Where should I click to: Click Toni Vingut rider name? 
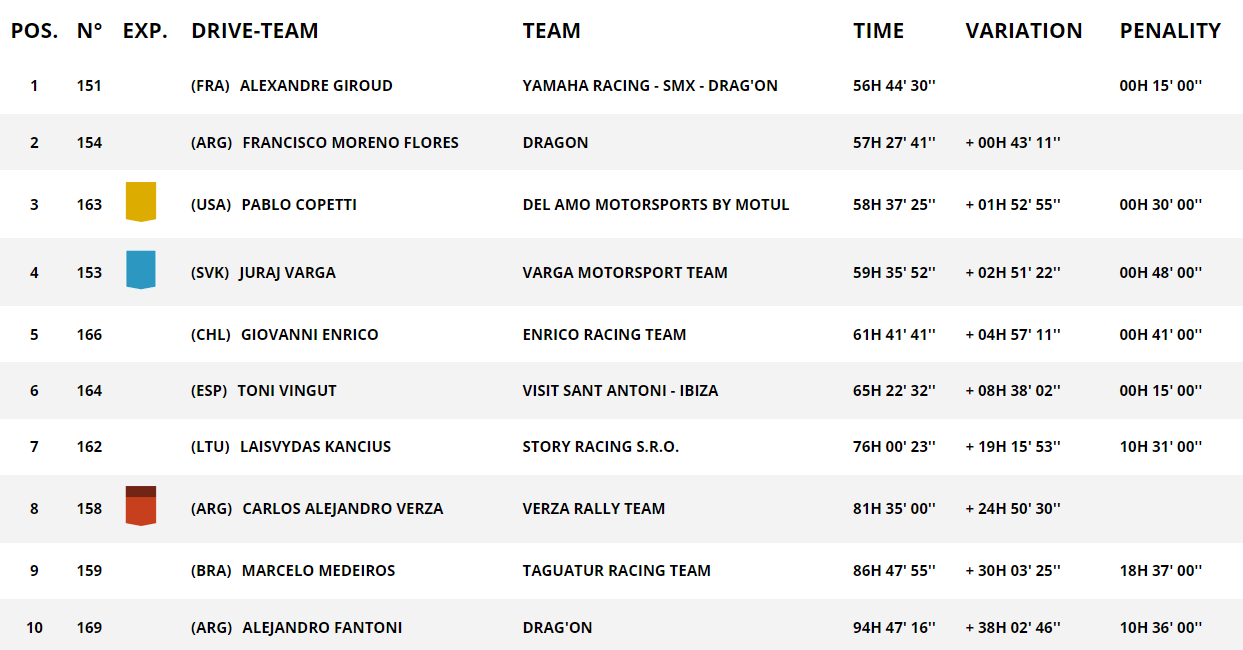[287, 391]
